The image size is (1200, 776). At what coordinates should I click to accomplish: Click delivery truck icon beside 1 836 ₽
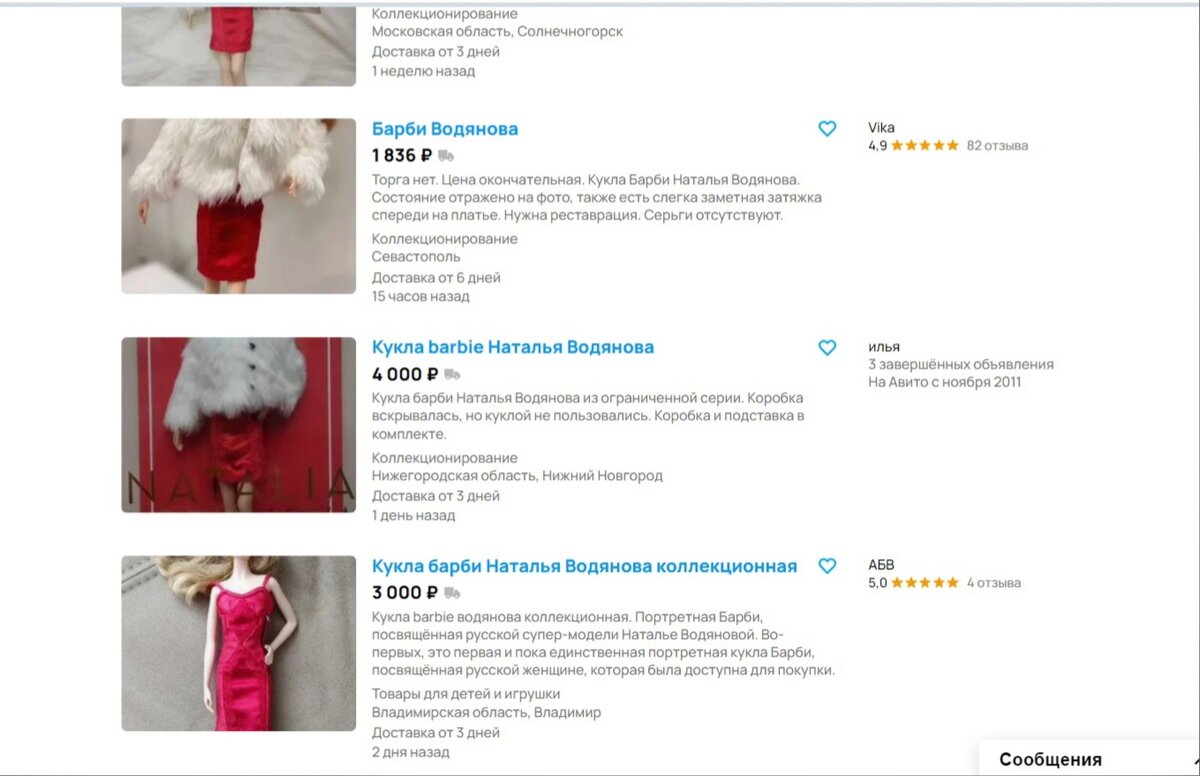(x=446, y=156)
